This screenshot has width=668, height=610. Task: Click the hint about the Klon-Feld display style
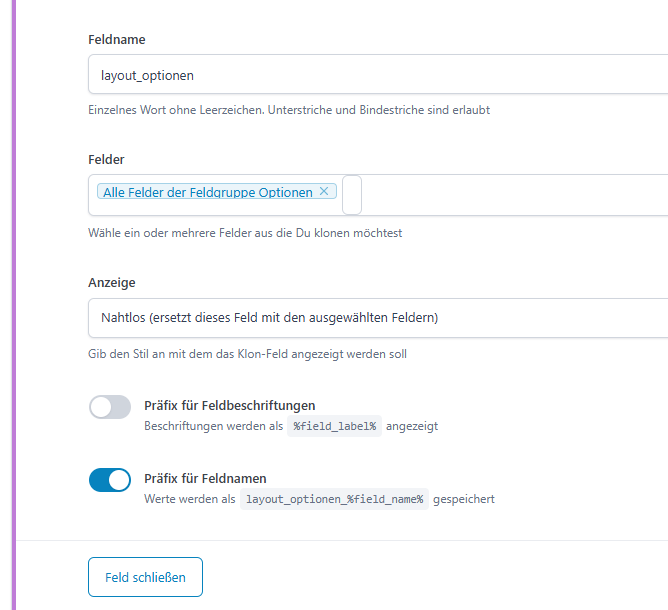click(x=247, y=354)
